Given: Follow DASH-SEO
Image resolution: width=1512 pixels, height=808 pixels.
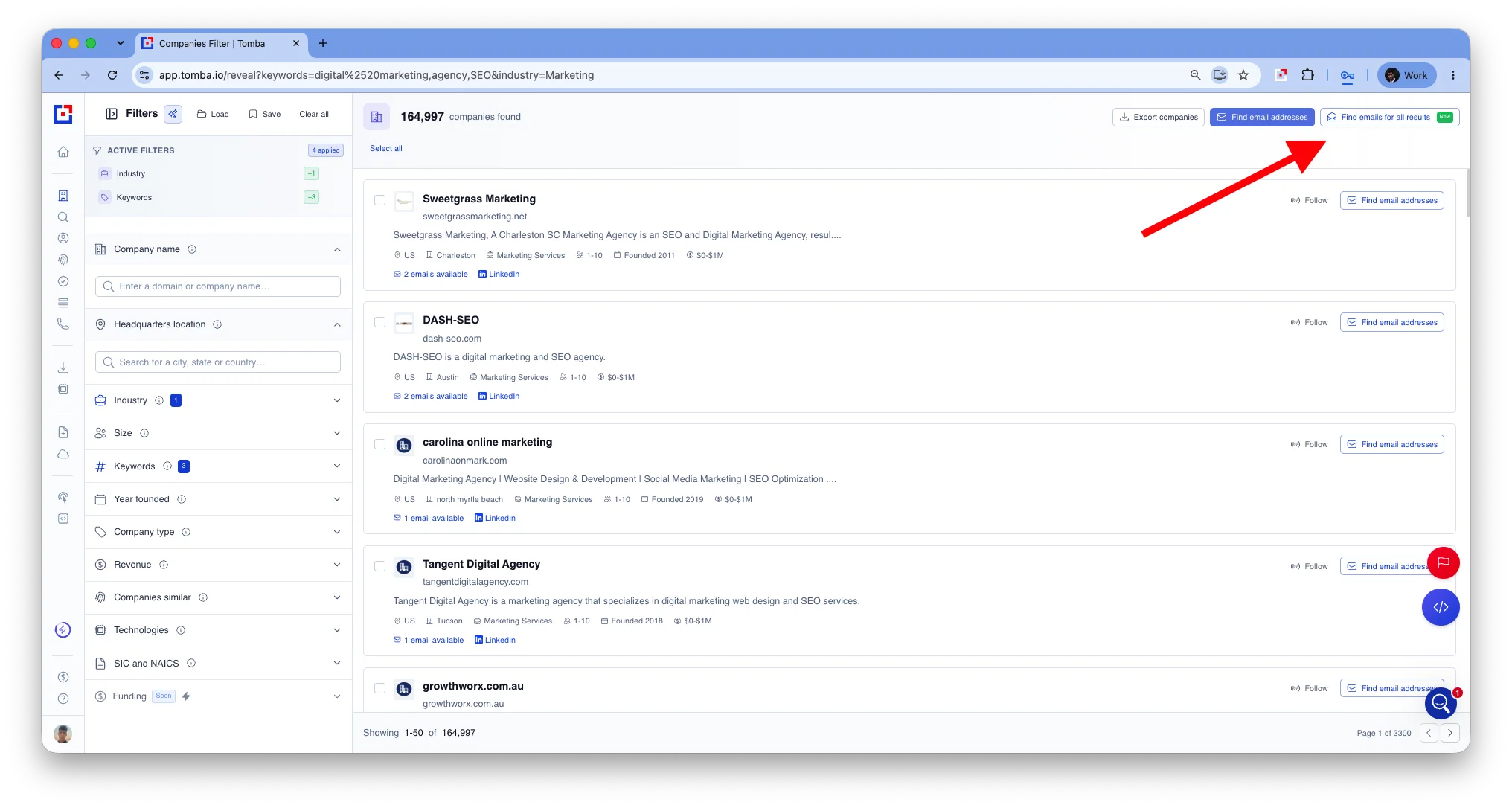Looking at the screenshot, I should (x=1309, y=322).
